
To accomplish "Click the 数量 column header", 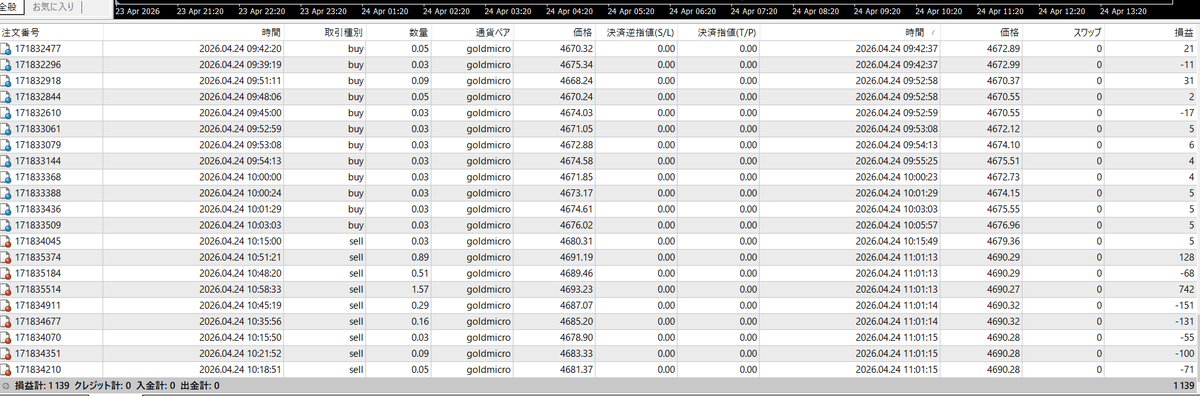I will [418, 33].
